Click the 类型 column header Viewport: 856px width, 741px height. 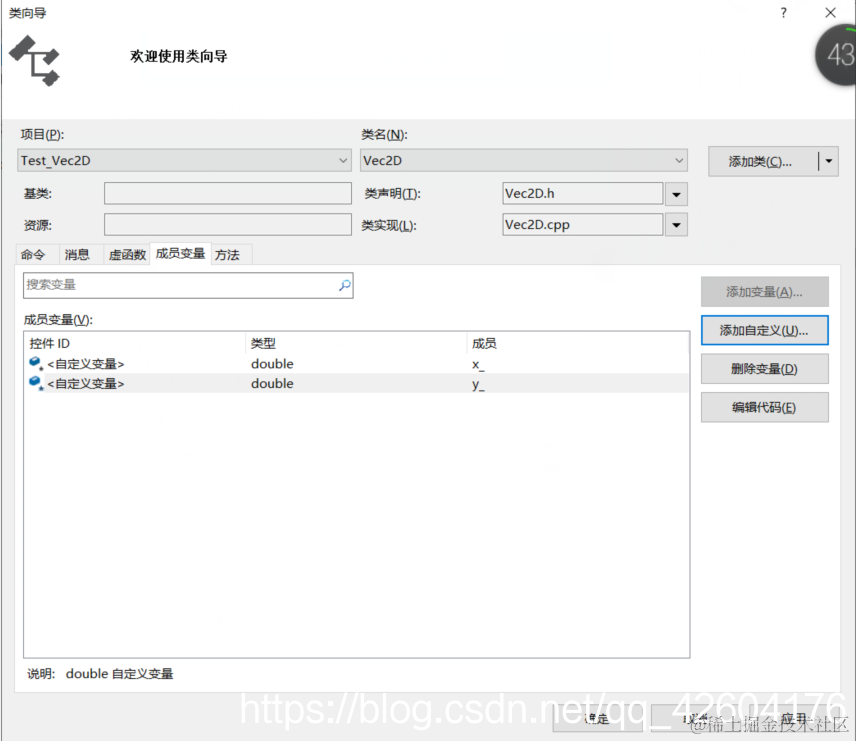(x=356, y=343)
